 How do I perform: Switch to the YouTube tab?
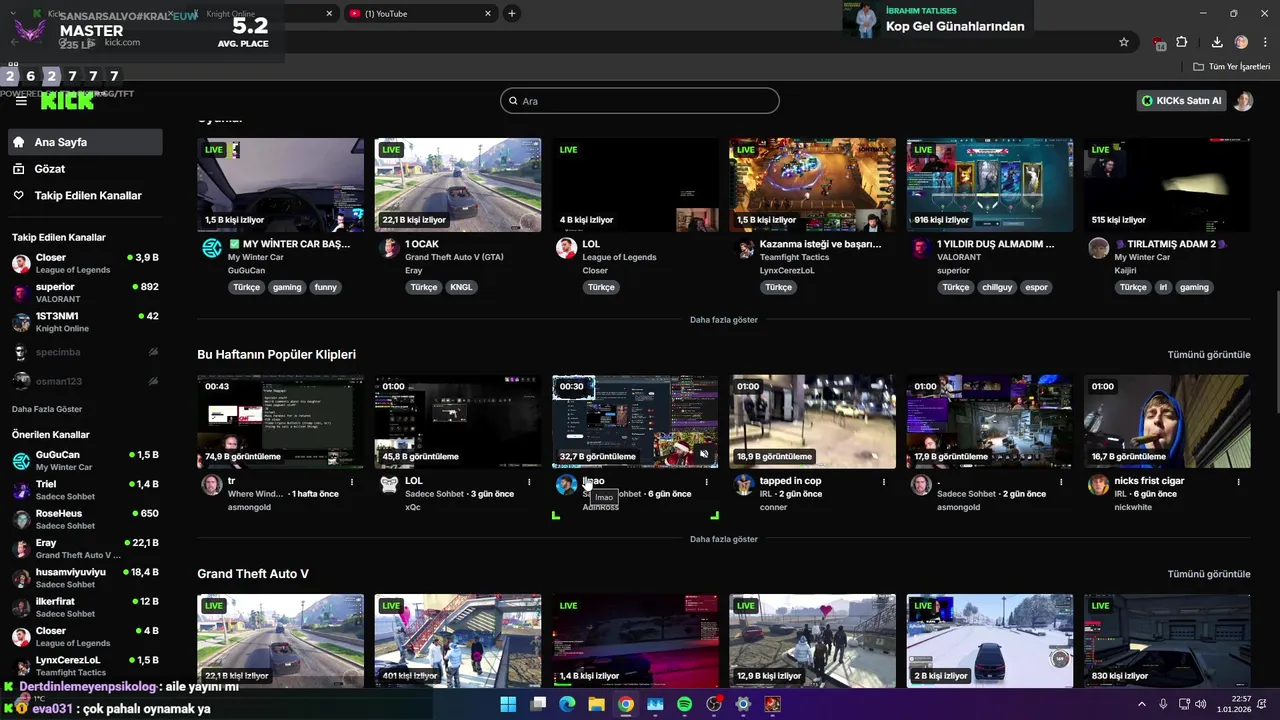point(420,13)
